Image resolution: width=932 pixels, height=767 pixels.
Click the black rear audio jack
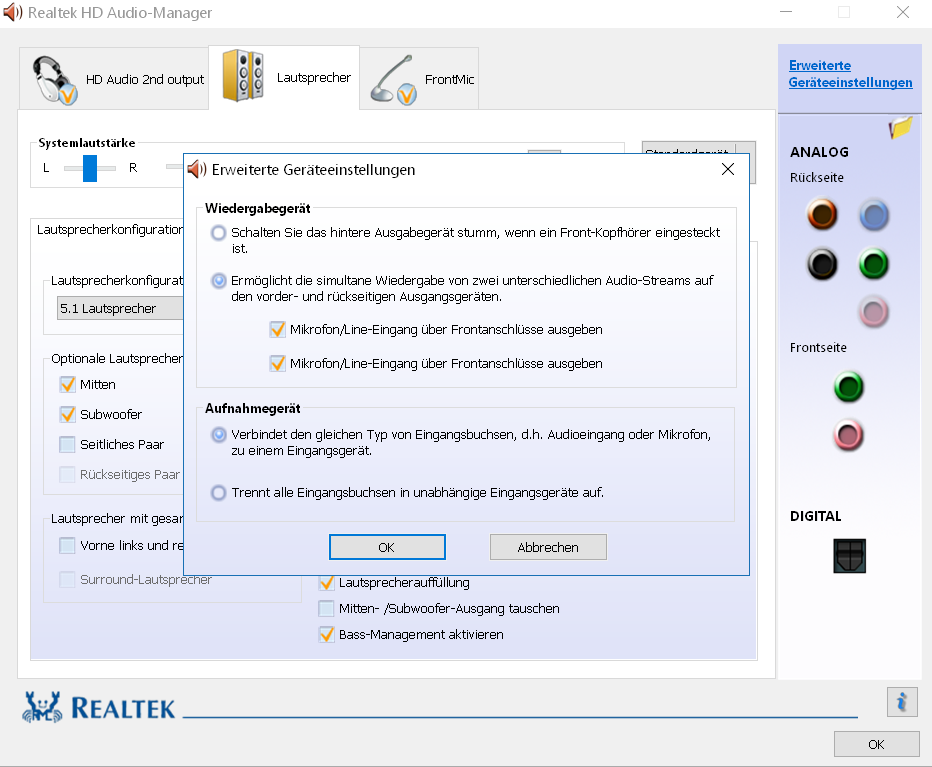coord(822,264)
